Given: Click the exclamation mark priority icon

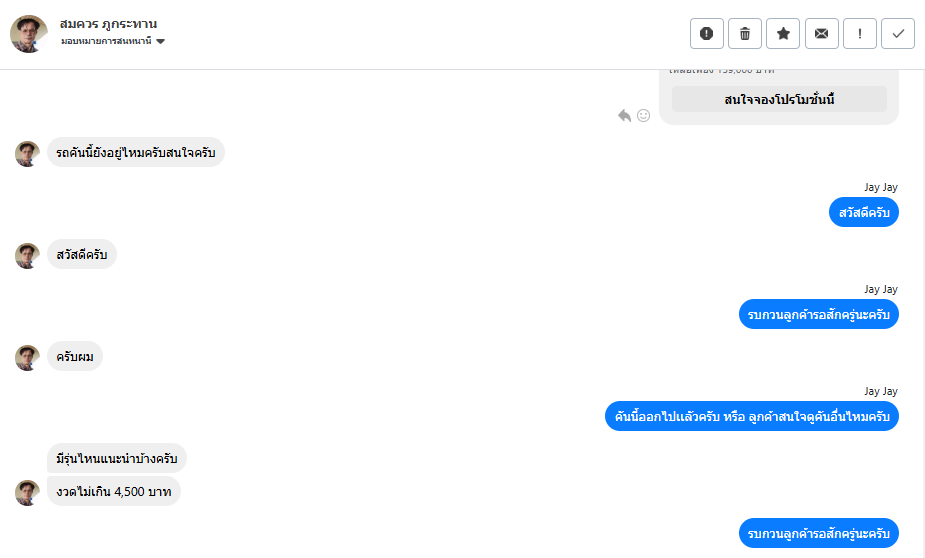Looking at the screenshot, I should [860, 34].
